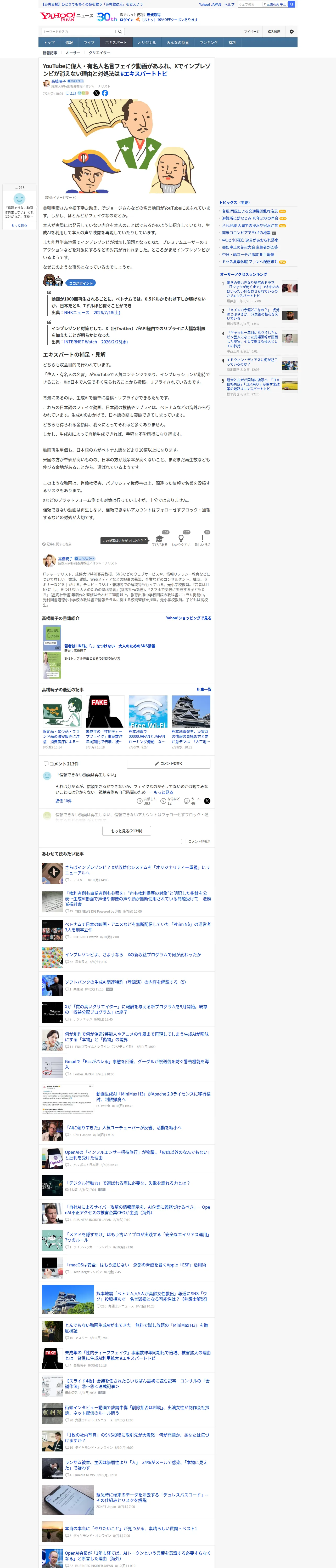Share the article on X below the headline
The height and width of the screenshot is (1568, 336).
click(96, 93)
